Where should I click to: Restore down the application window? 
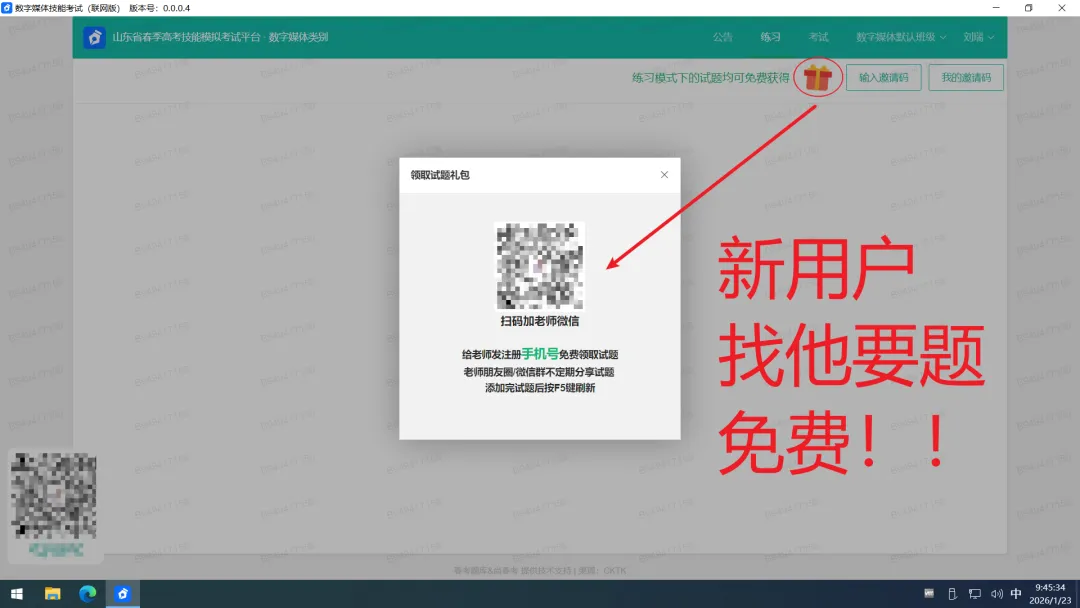(1028, 8)
